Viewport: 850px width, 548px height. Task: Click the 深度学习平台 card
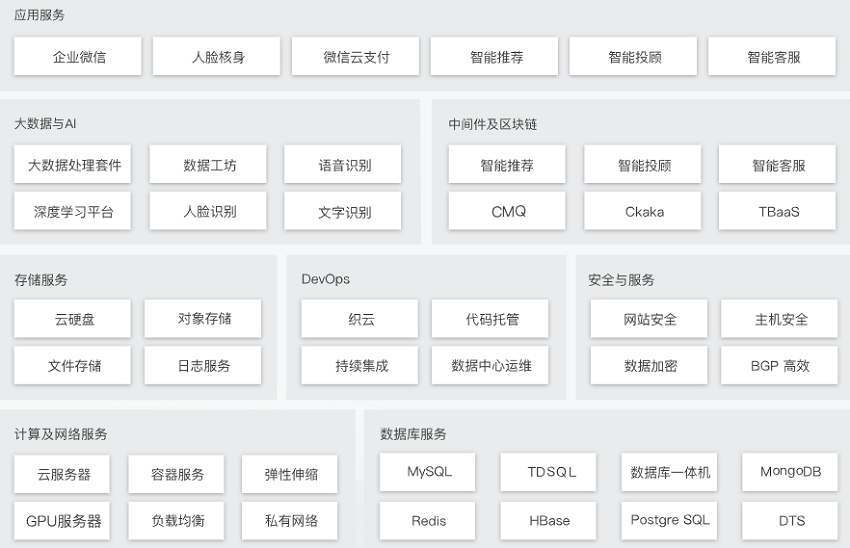(73, 211)
